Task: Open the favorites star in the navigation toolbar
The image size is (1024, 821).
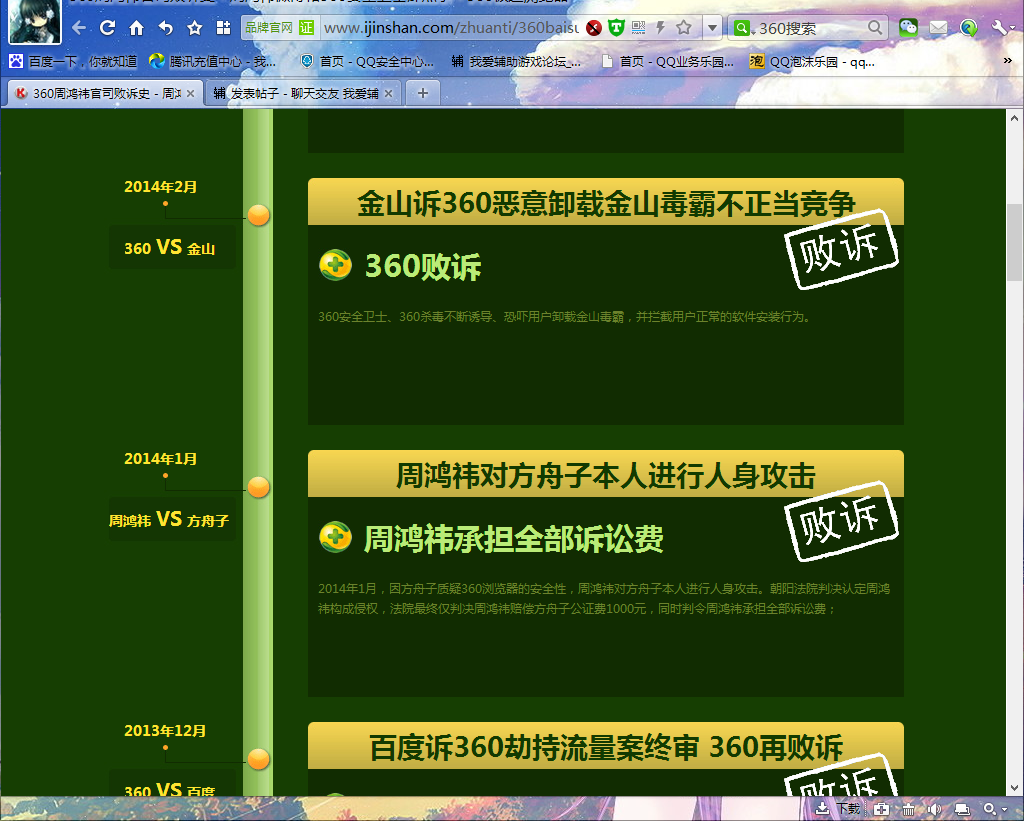Action: tap(195, 28)
